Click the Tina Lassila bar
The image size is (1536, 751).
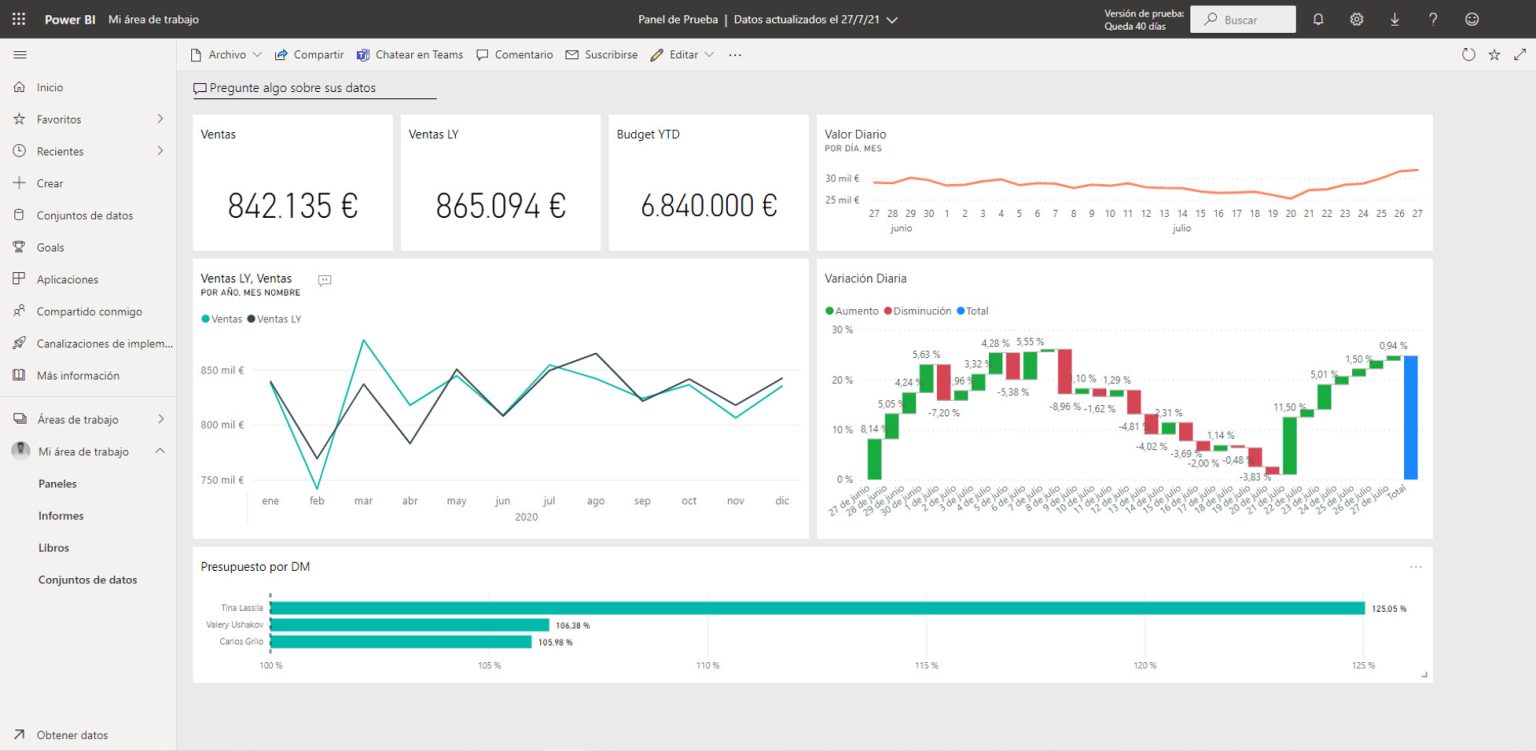(817, 608)
